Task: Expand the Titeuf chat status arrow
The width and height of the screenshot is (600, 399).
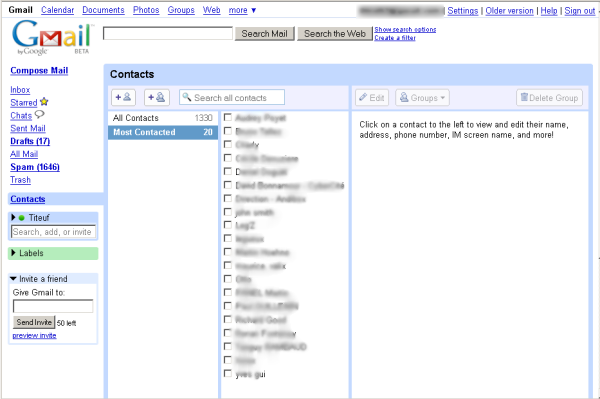Action: tap(13, 217)
